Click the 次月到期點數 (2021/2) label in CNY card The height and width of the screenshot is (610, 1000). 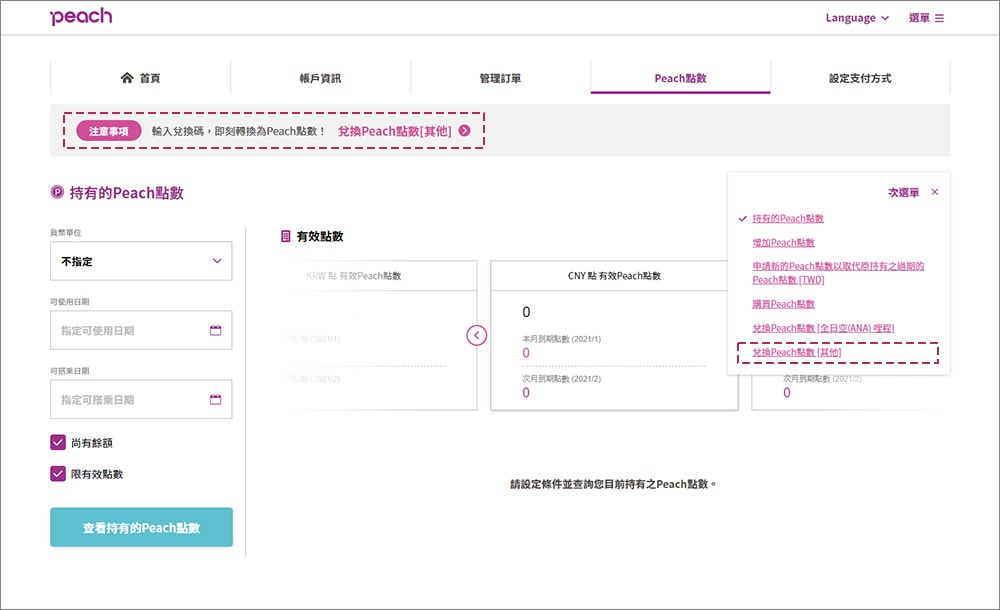(x=561, y=378)
